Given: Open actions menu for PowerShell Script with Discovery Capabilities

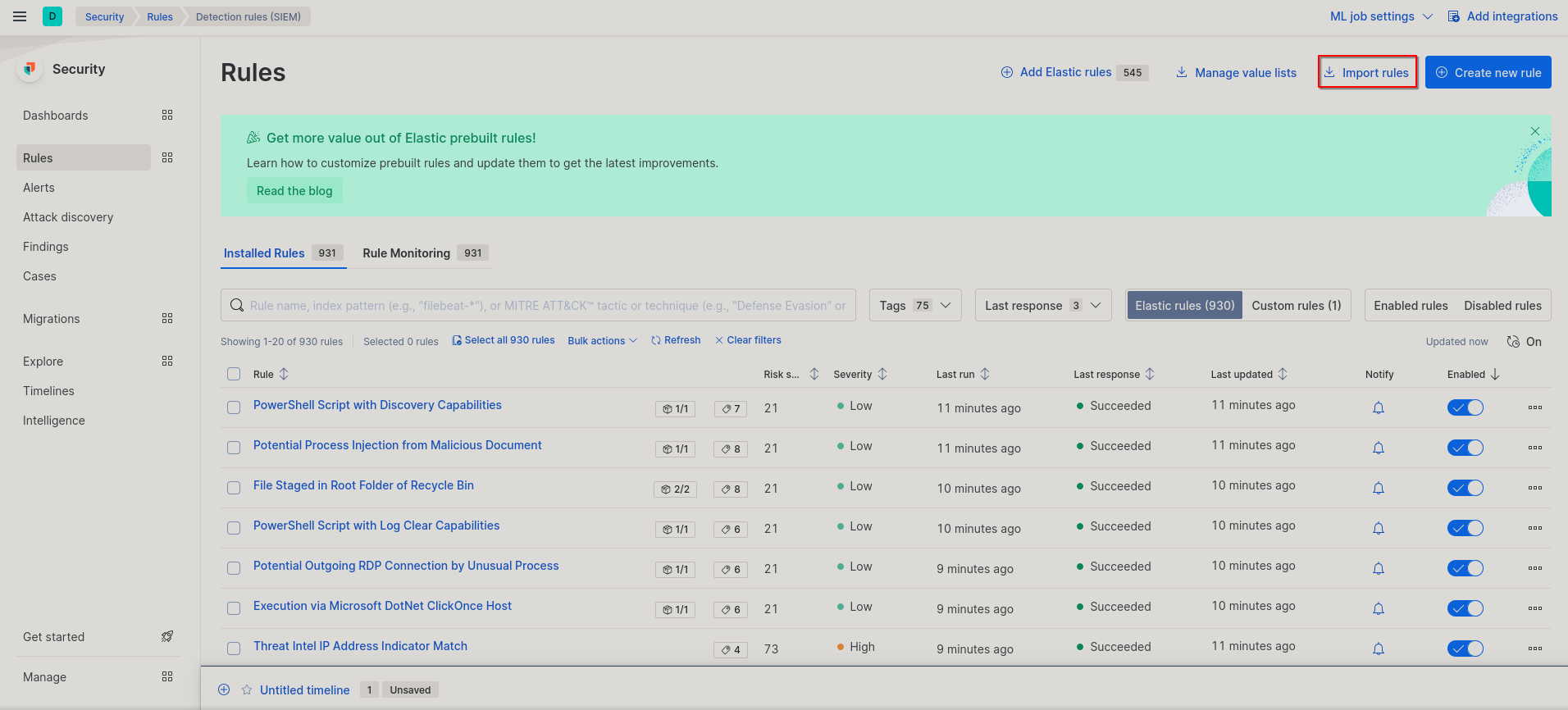Looking at the screenshot, I should tap(1535, 407).
